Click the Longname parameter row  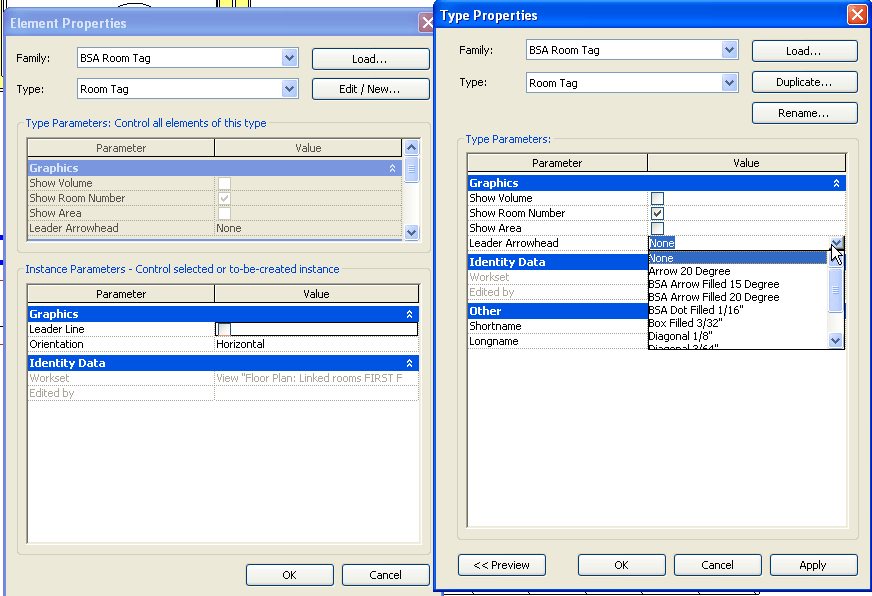click(558, 341)
